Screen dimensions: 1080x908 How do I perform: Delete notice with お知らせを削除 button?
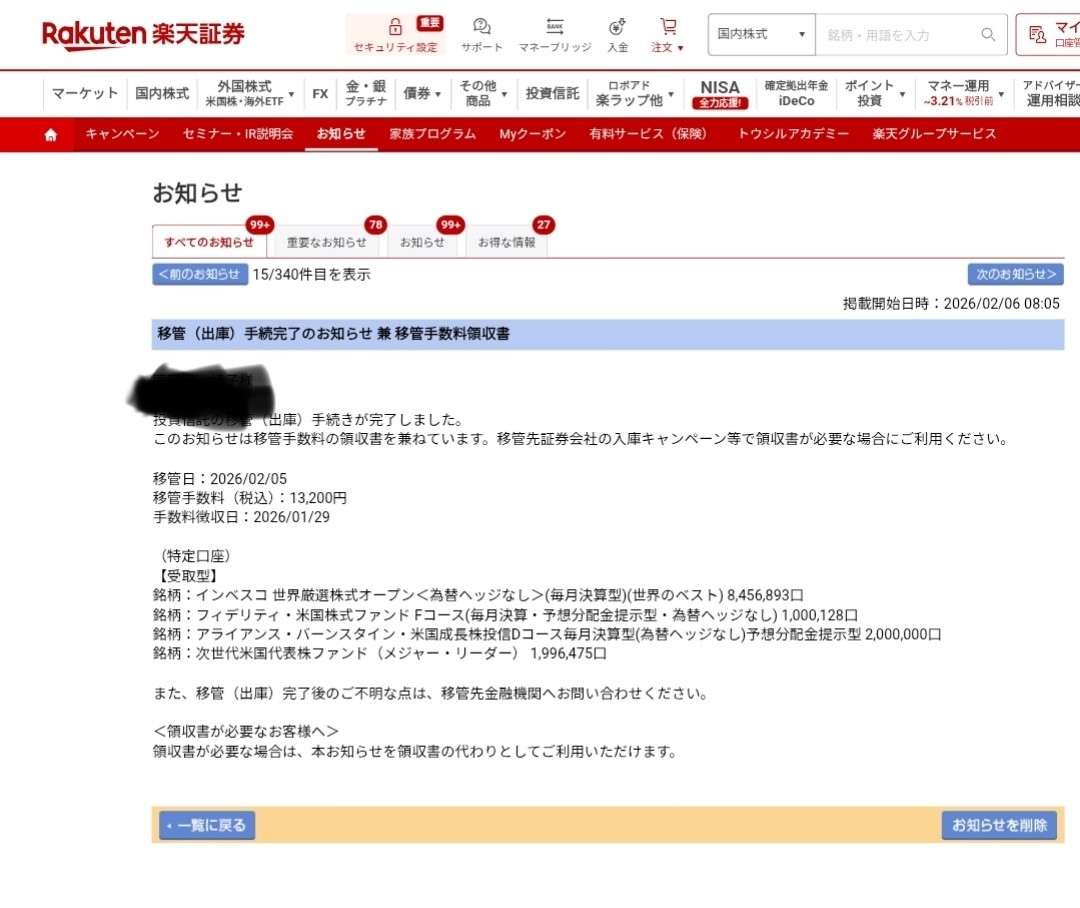999,825
